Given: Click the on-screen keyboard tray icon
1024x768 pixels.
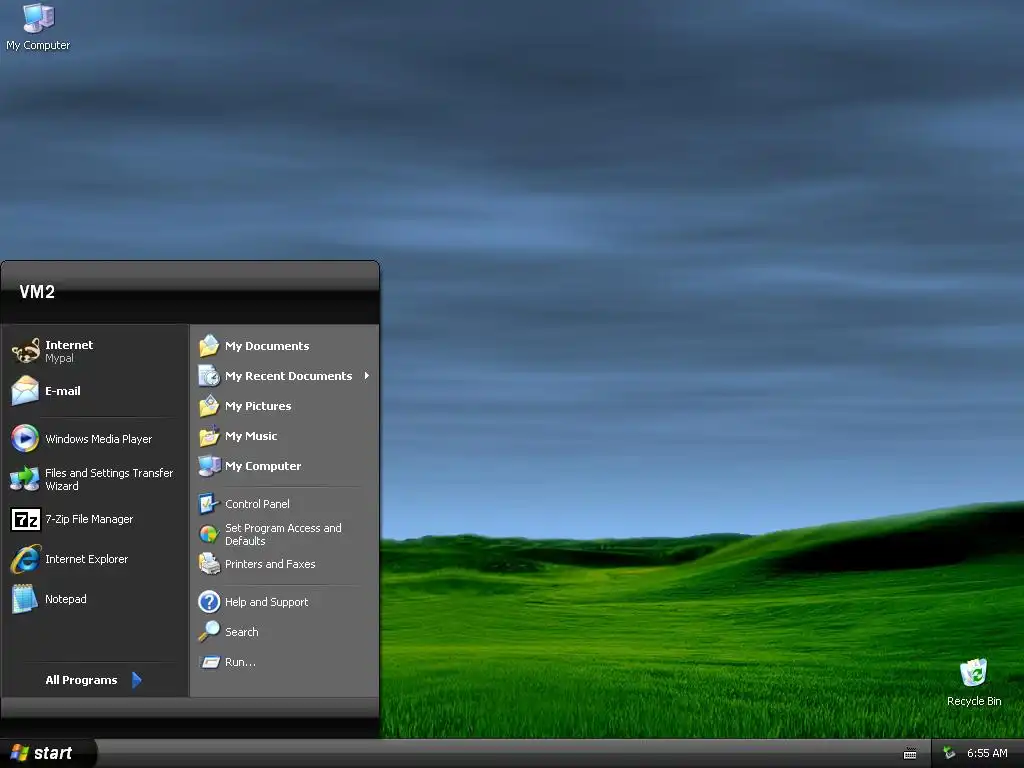Looking at the screenshot, I should tap(910, 754).
